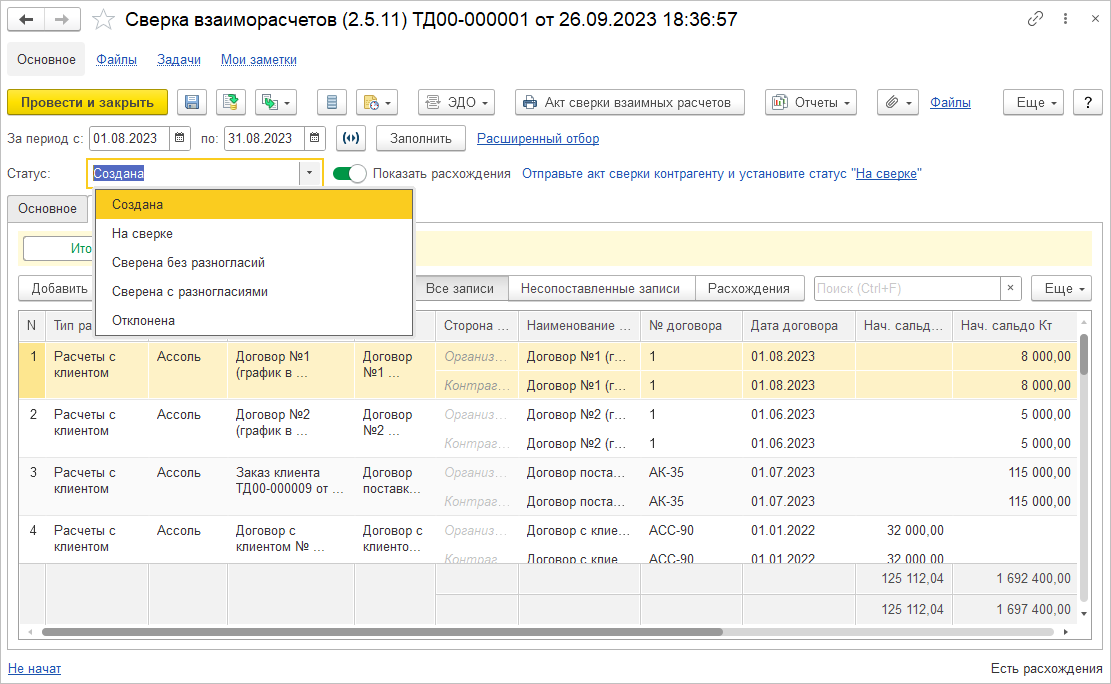
Task: Open the Отчеты dropdown
Action: coord(811,102)
